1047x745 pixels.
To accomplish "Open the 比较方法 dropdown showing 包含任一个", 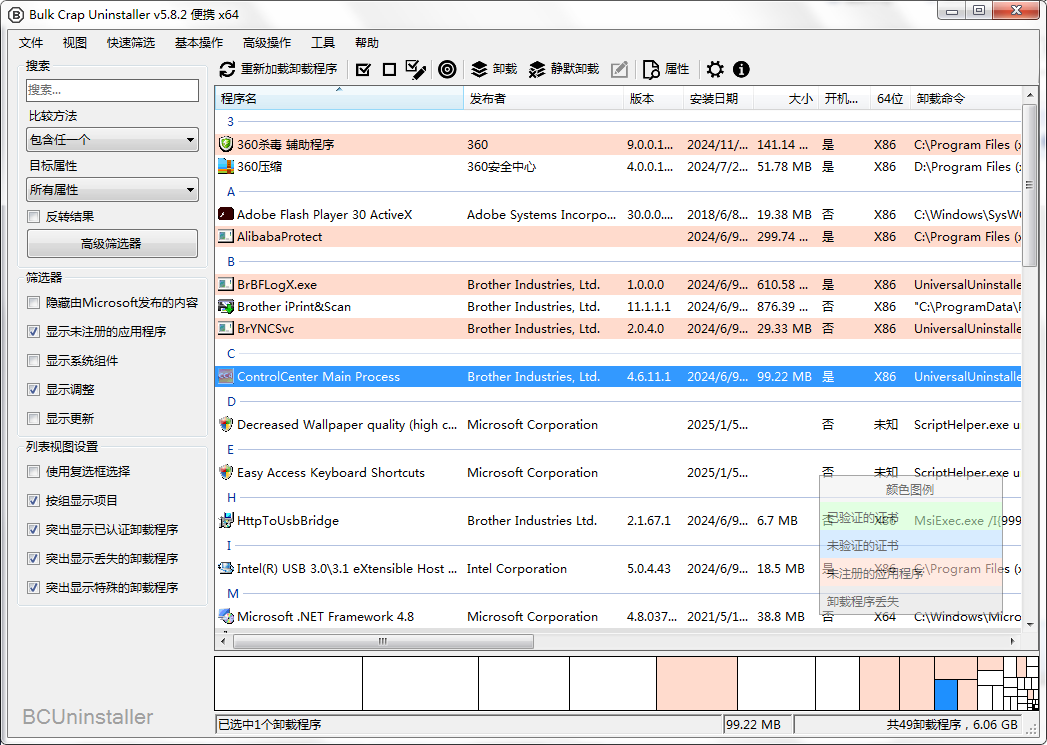I will tap(112, 140).
